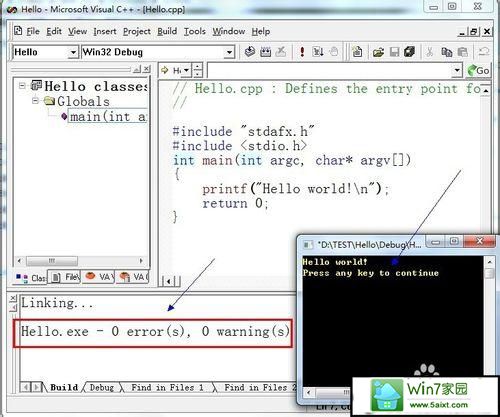The width and height of the screenshot is (500, 417).
Task: Click the Build toolbar icon
Action: 266,52
